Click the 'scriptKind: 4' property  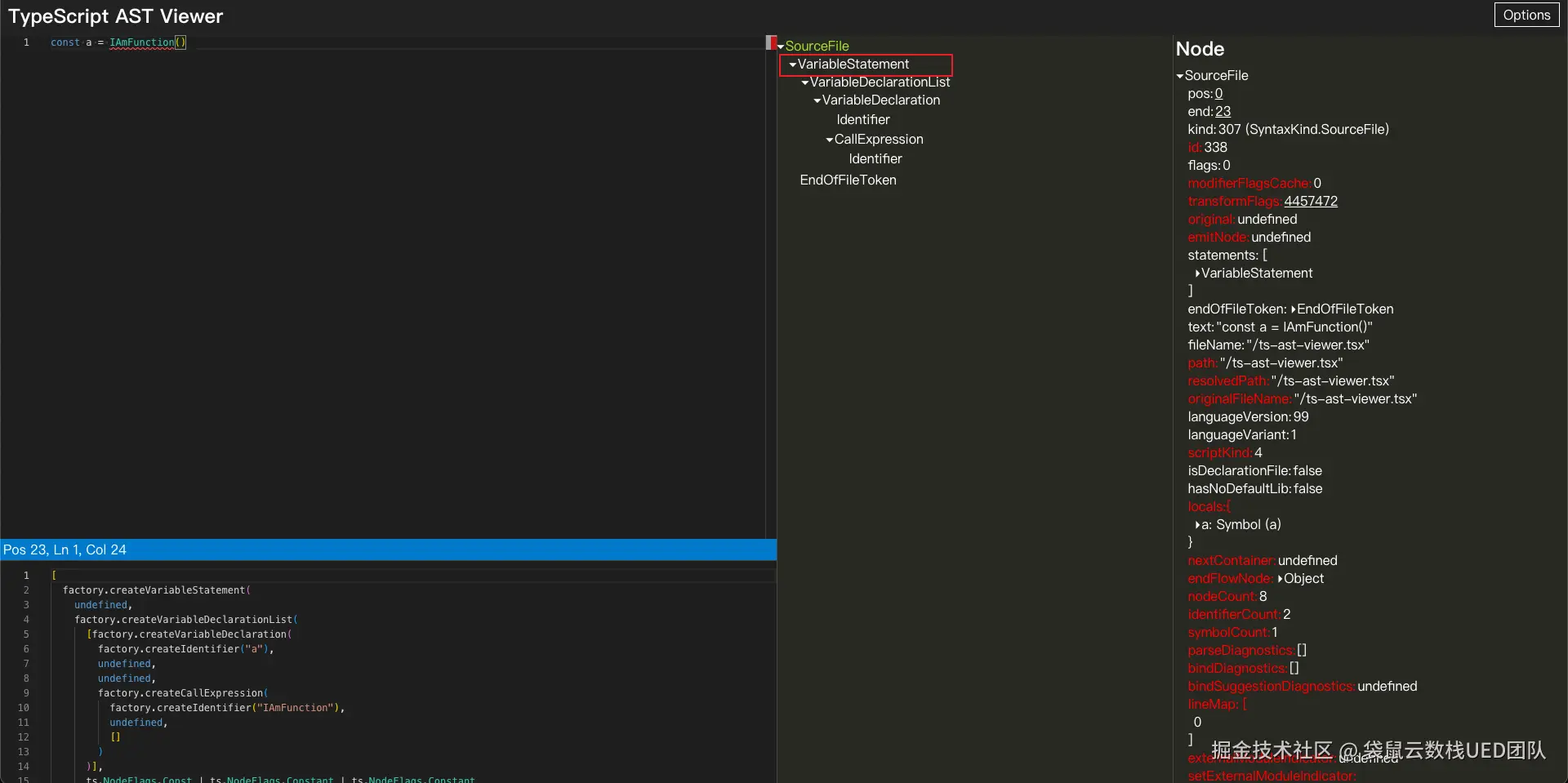point(1225,453)
